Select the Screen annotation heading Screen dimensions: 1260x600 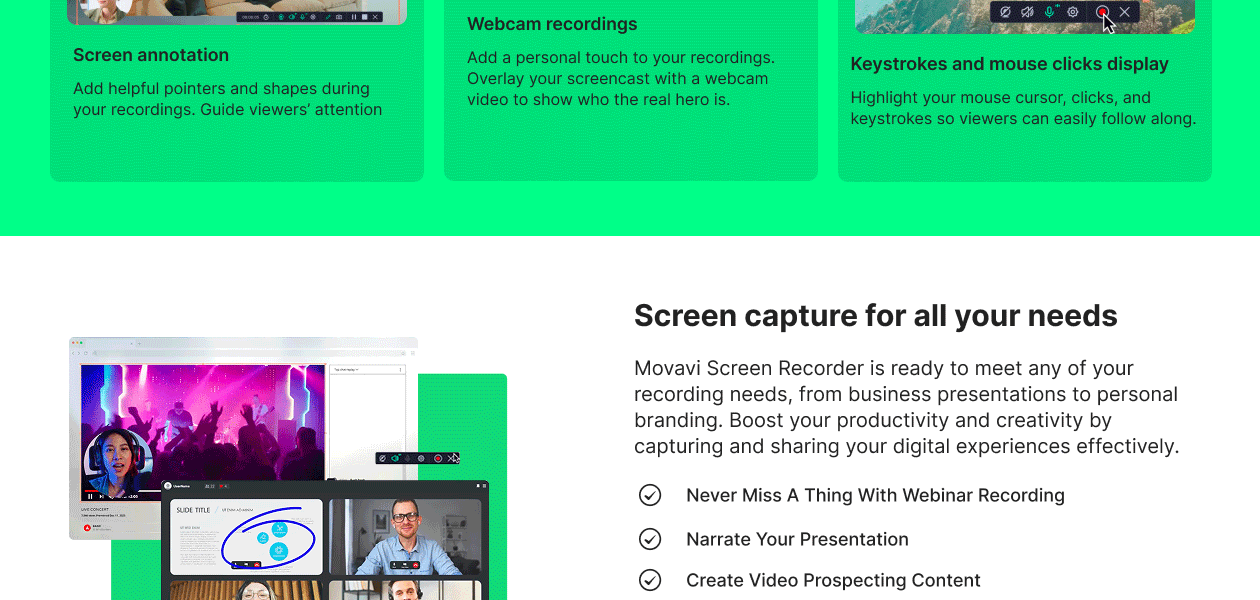pos(151,55)
